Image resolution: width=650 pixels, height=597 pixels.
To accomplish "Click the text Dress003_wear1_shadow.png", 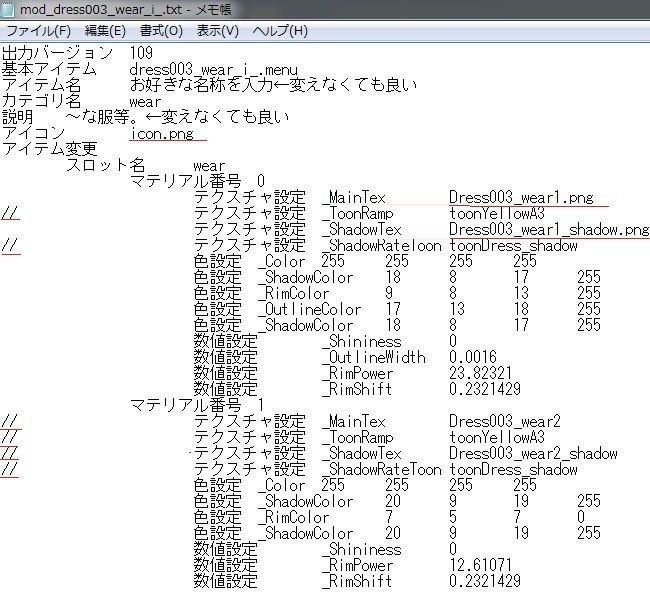I will [549, 229].
